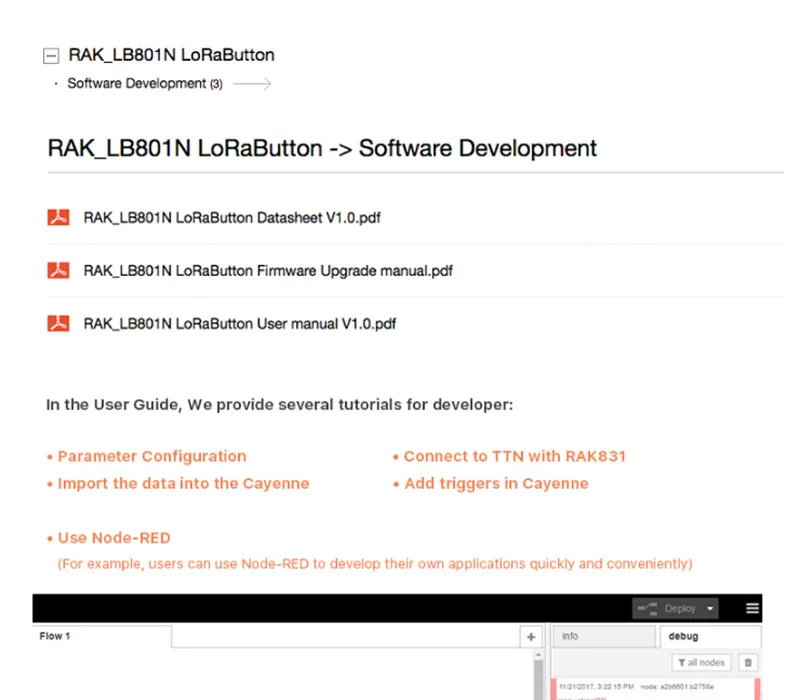Click Parameter Configuration text

tap(152, 456)
